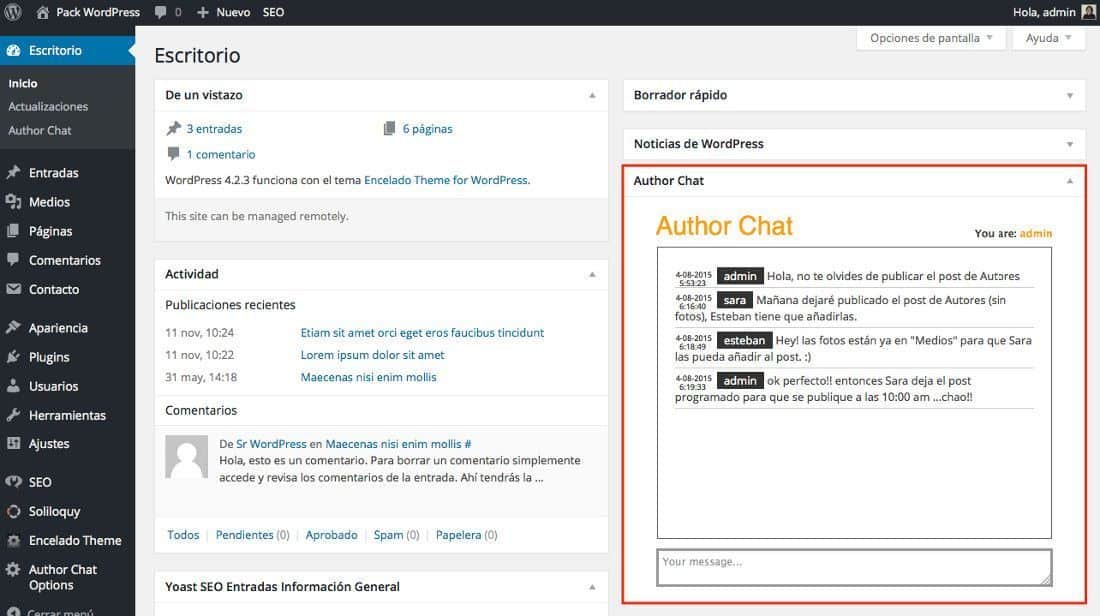Click the esteban username tag in chat
Screen dimensions: 1100x616
pyautogui.click(x=744, y=340)
